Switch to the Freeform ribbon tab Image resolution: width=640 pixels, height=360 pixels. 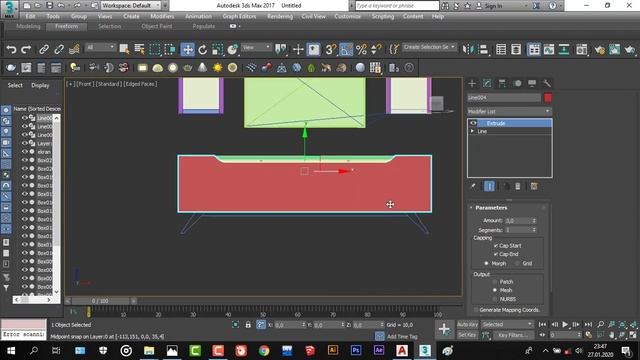click(66, 26)
